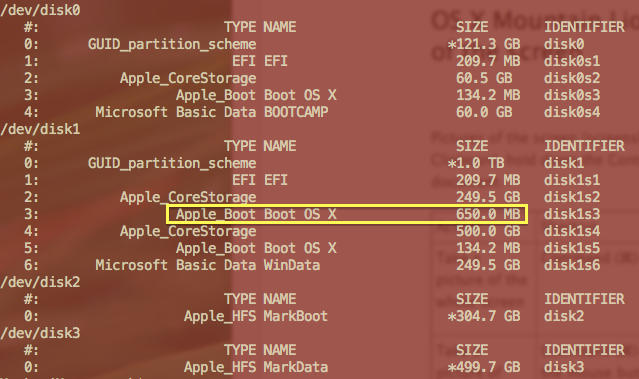639x379 pixels.
Task: Click the 500.0 GB CoreStorage size
Action: (x=488, y=231)
